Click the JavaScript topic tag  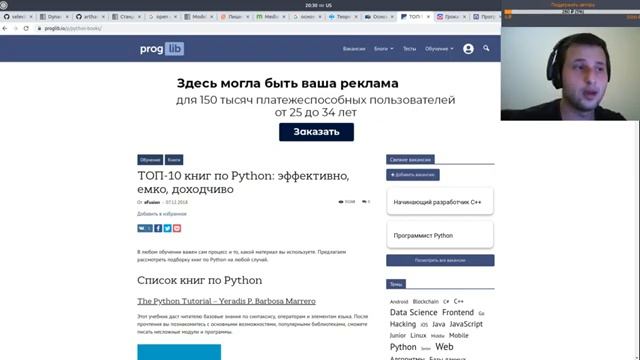(x=466, y=324)
